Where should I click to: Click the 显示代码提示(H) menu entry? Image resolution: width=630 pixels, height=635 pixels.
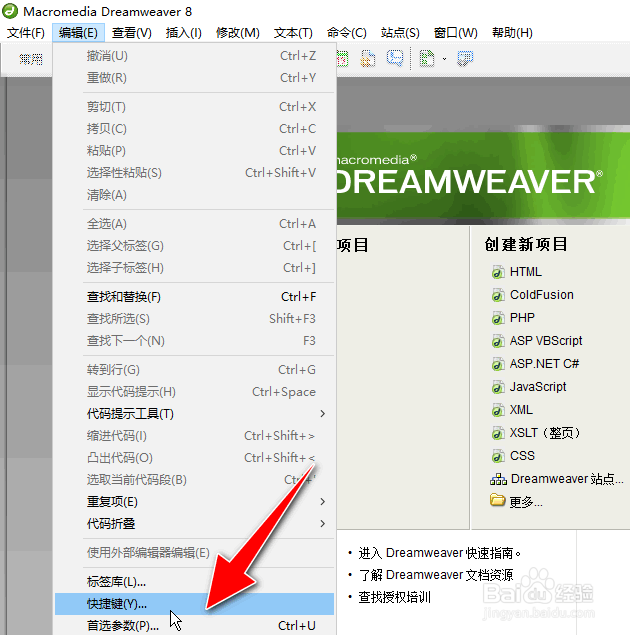click(194, 392)
